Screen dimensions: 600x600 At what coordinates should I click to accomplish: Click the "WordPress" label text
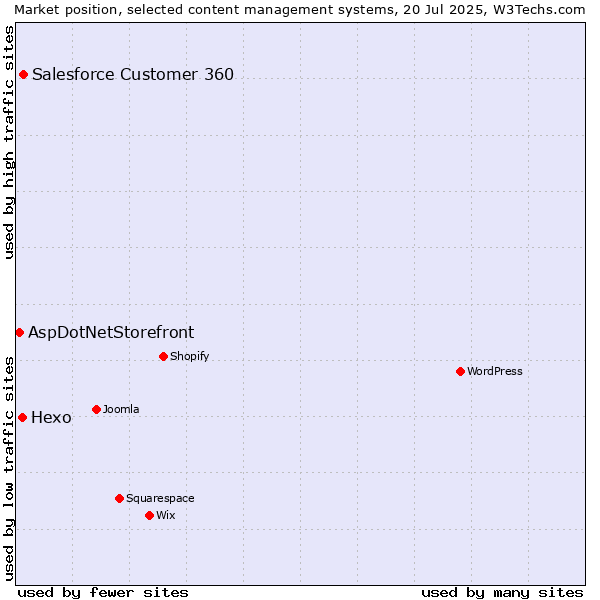tap(495, 371)
